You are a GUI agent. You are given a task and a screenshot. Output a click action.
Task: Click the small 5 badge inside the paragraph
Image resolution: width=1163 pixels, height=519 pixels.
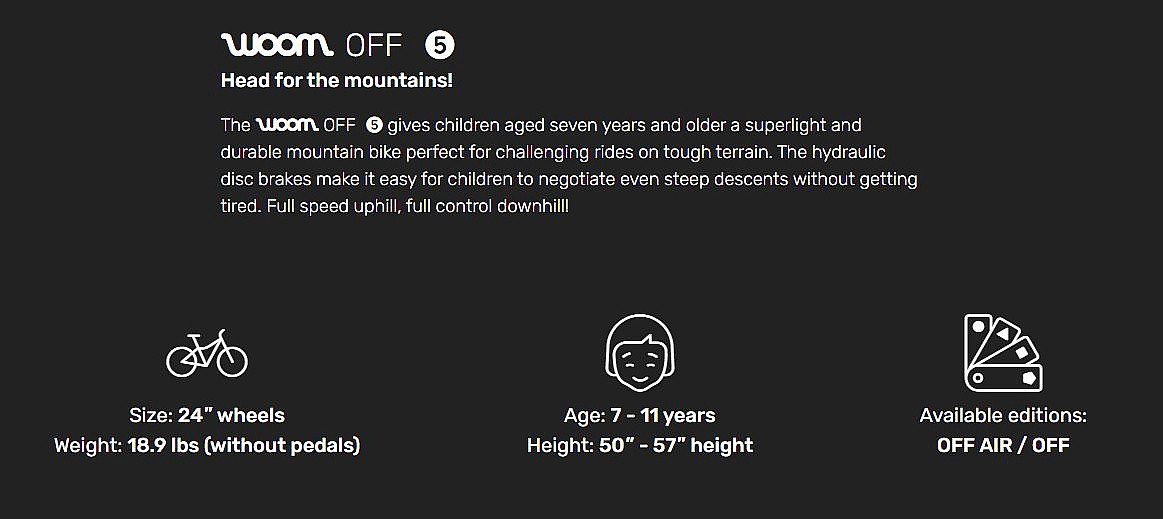tap(374, 125)
